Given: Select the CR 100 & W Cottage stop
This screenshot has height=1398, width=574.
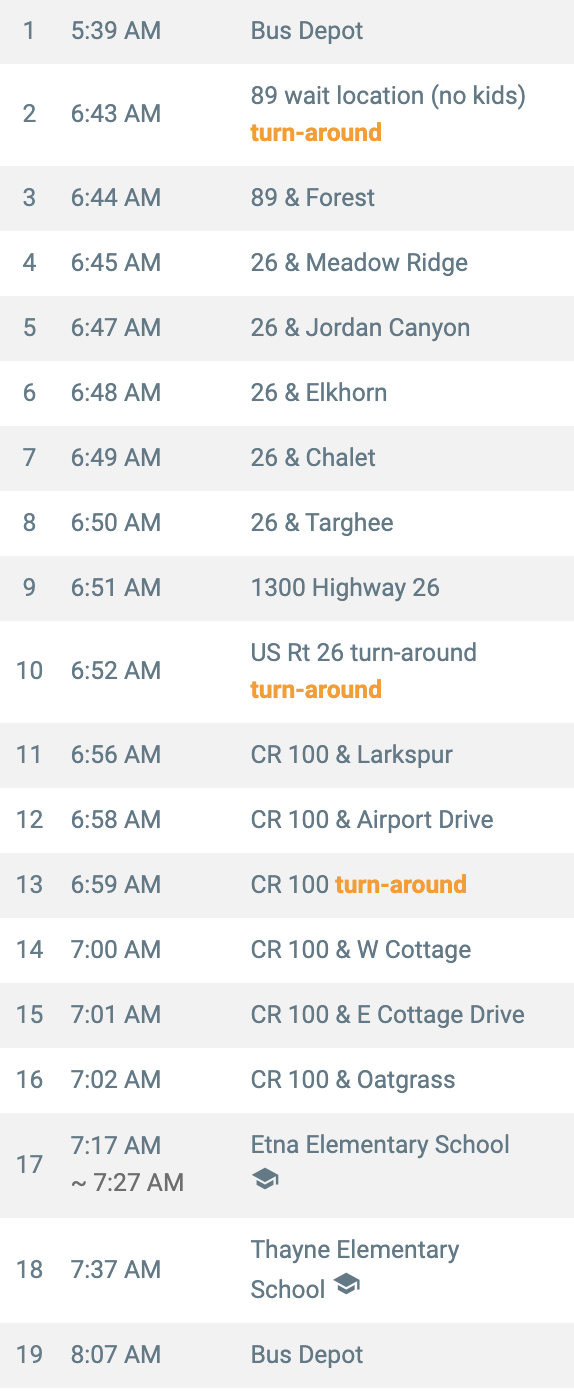Looking at the screenshot, I should (x=361, y=949).
